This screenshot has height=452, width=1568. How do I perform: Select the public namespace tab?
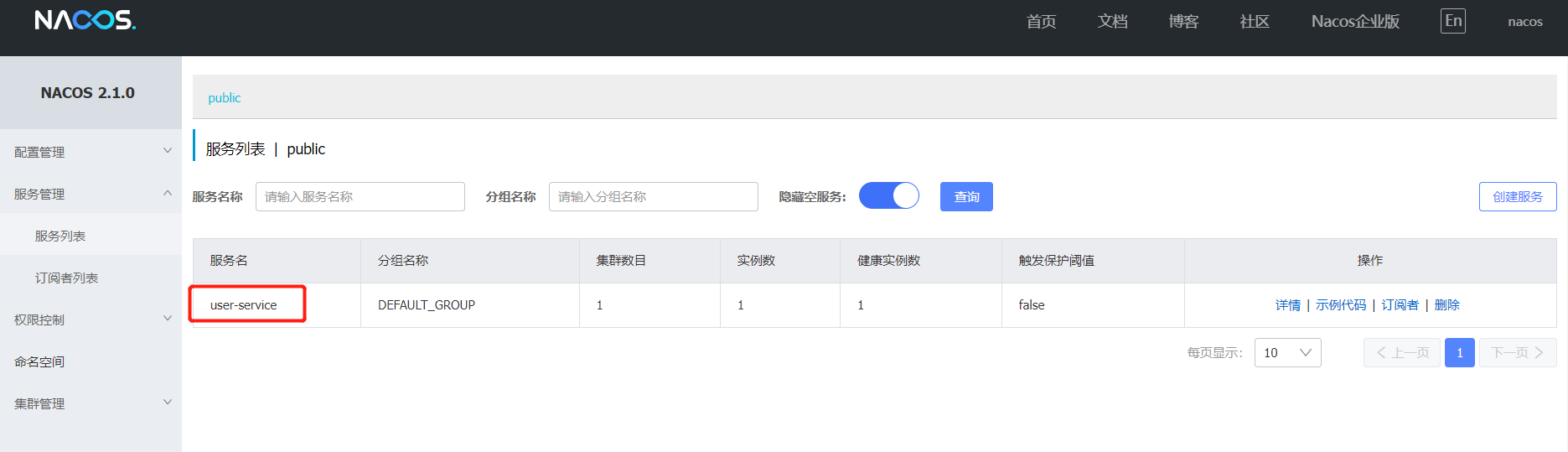[x=224, y=98]
